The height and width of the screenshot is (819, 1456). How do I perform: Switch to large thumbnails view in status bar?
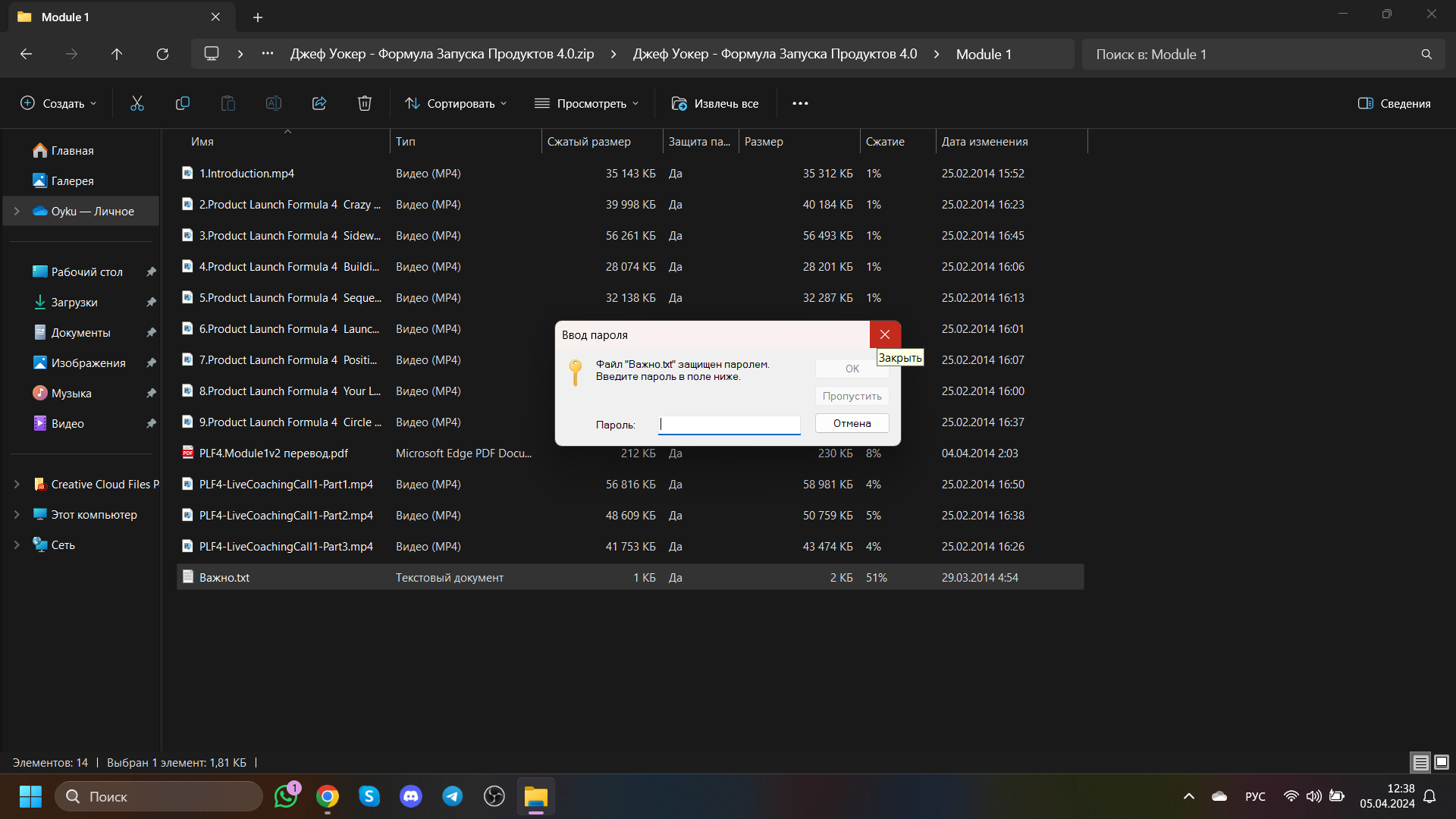(x=1442, y=762)
